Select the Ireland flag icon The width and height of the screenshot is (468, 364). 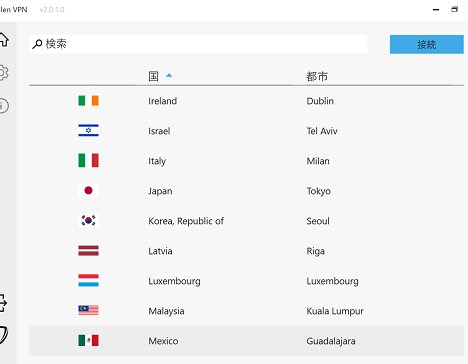(x=88, y=101)
